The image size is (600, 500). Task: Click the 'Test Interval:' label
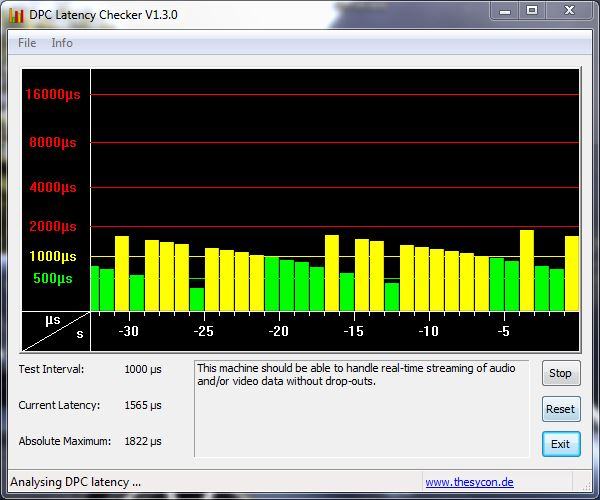point(51,369)
